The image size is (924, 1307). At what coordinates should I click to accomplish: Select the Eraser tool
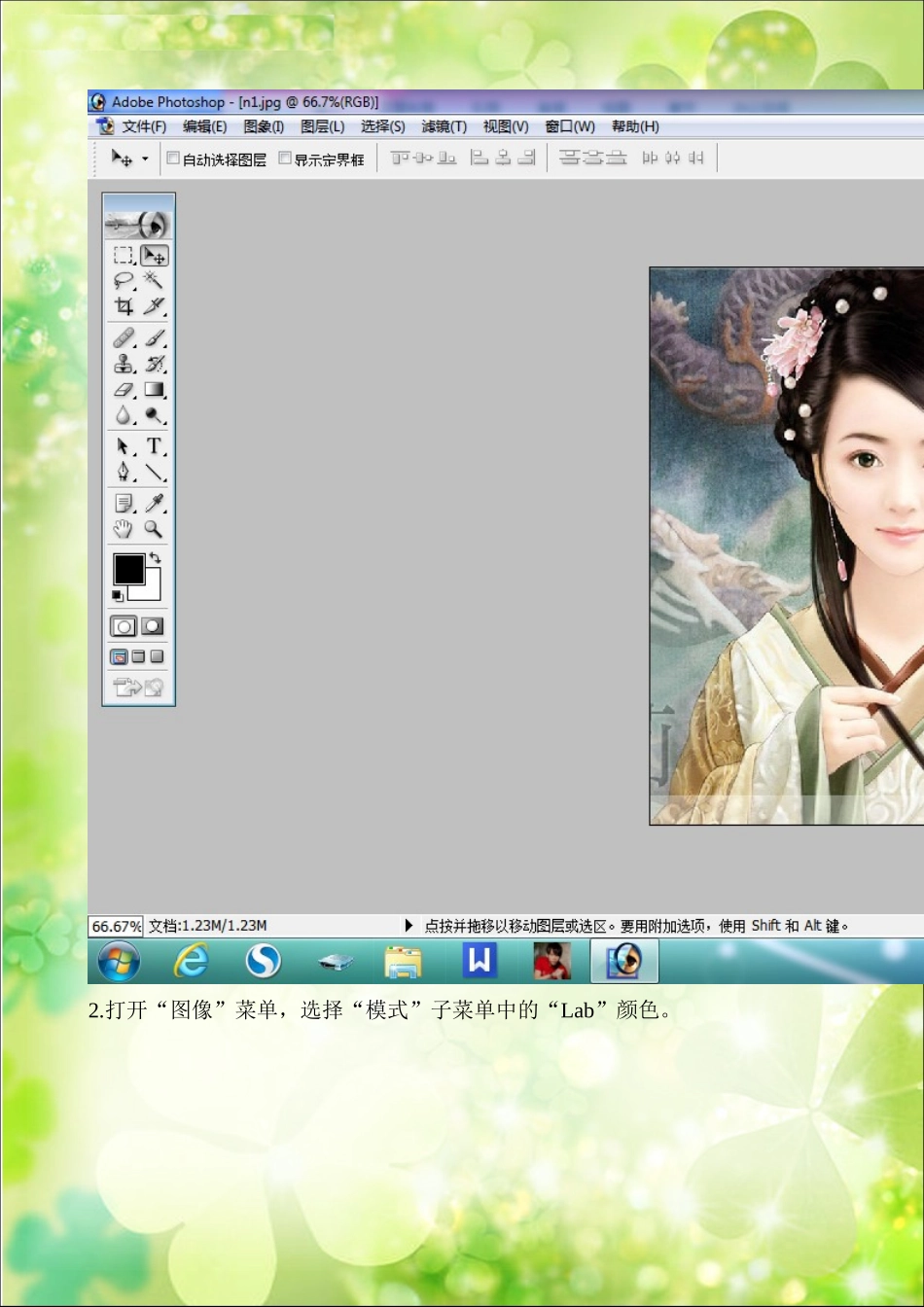point(124,390)
